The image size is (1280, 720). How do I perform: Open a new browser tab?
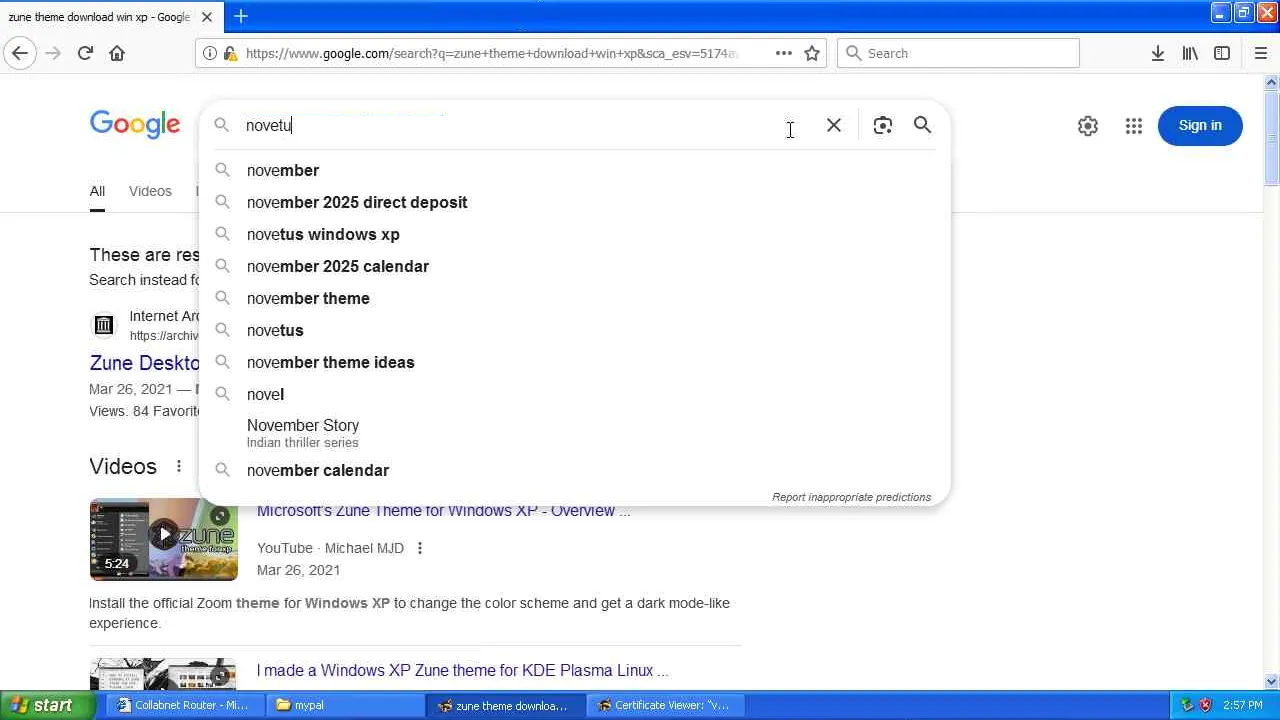pyautogui.click(x=241, y=16)
